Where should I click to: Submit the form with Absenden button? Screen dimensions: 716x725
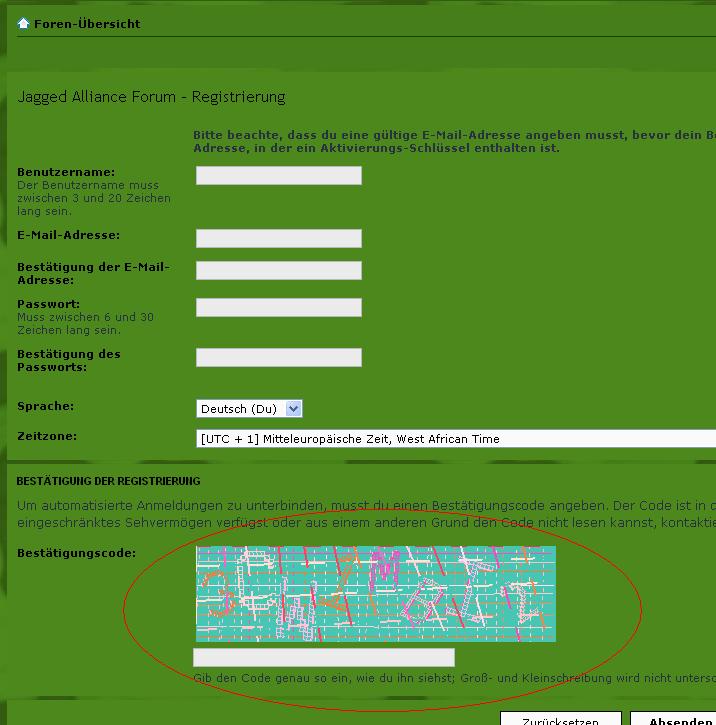673,719
